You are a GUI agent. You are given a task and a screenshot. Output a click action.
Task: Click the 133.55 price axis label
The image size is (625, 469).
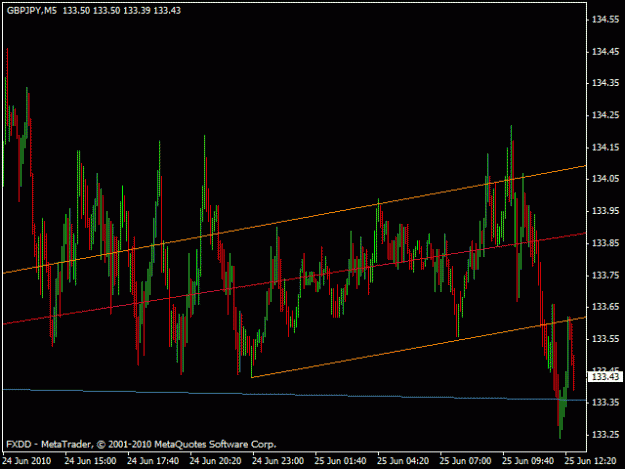605,339
